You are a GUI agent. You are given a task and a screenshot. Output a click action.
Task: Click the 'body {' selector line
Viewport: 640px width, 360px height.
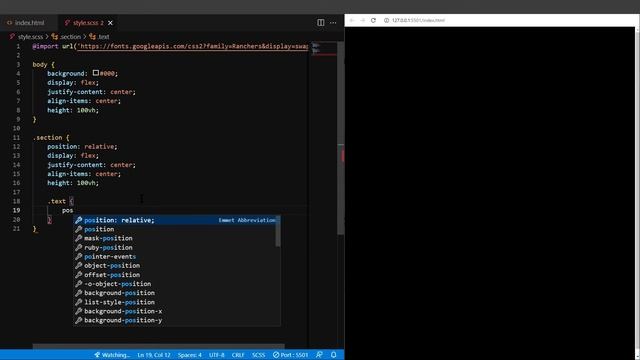pyautogui.click(x=43, y=64)
